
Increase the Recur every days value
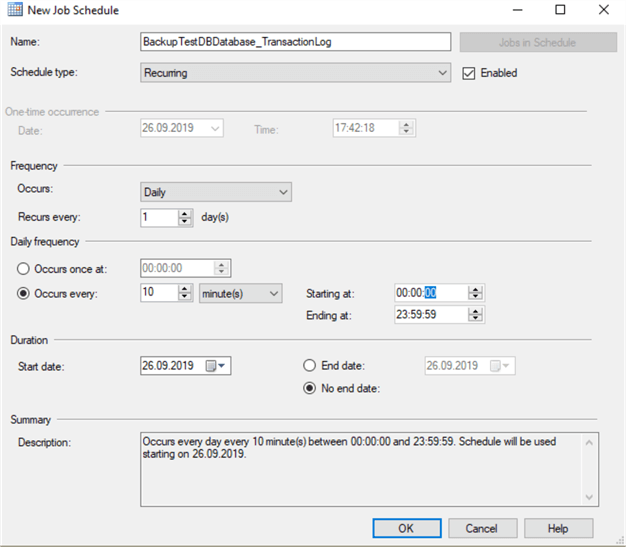pos(184,212)
